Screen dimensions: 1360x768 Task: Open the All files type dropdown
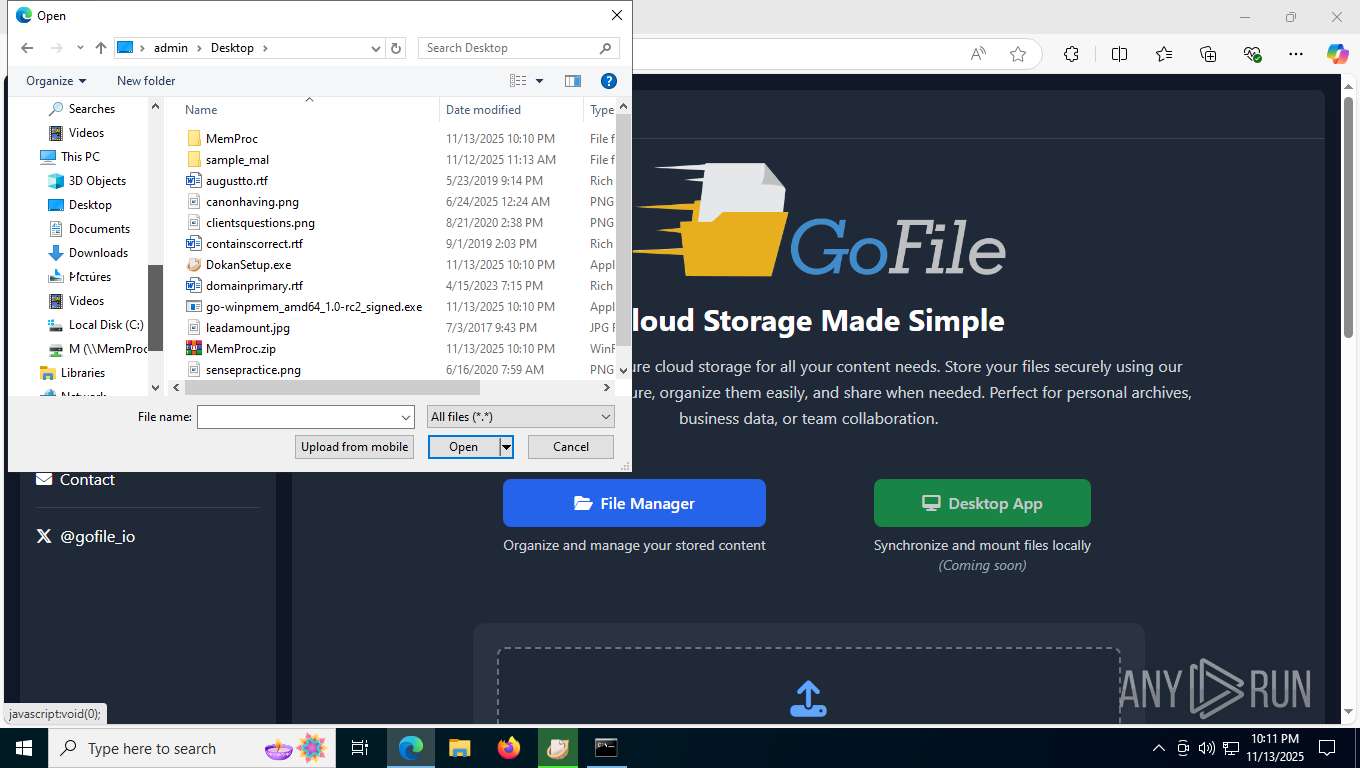[520, 417]
